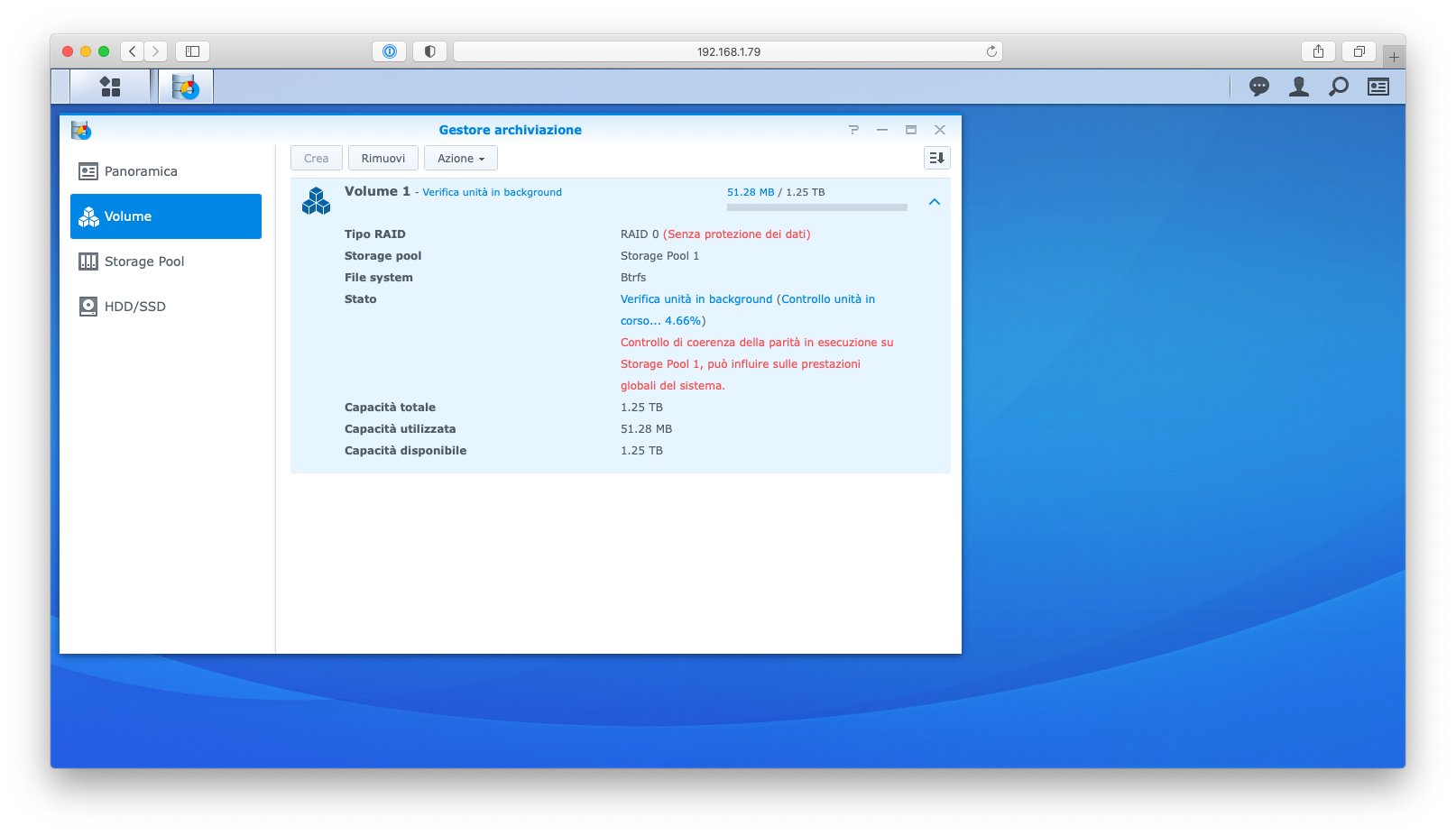This screenshot has width=1456, height=835.
Task: Open the widgets panel icon
Action: pyautogui.click(x=1378, y=87)
